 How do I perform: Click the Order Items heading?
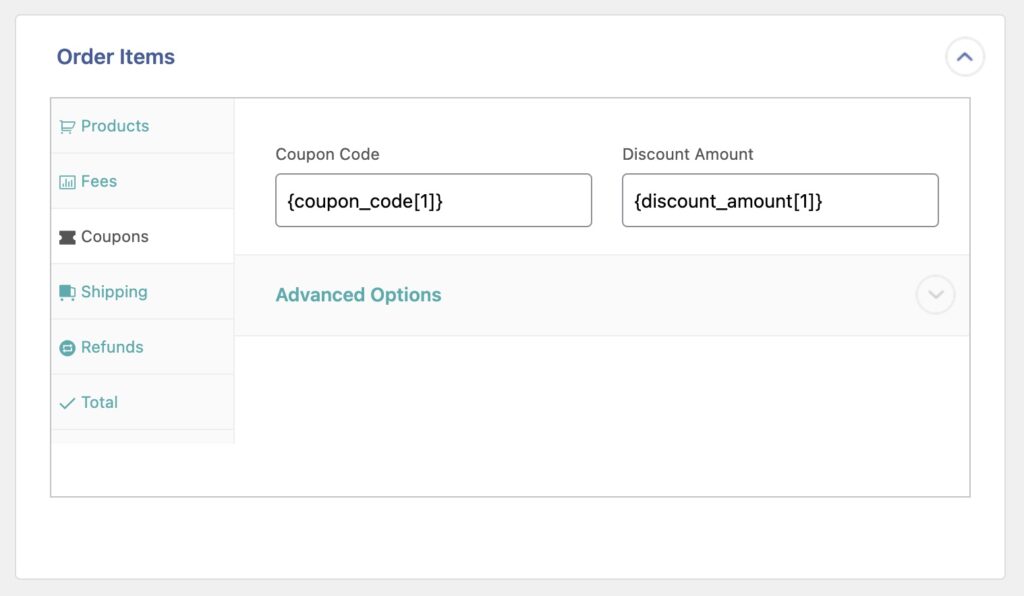[117, 57]
